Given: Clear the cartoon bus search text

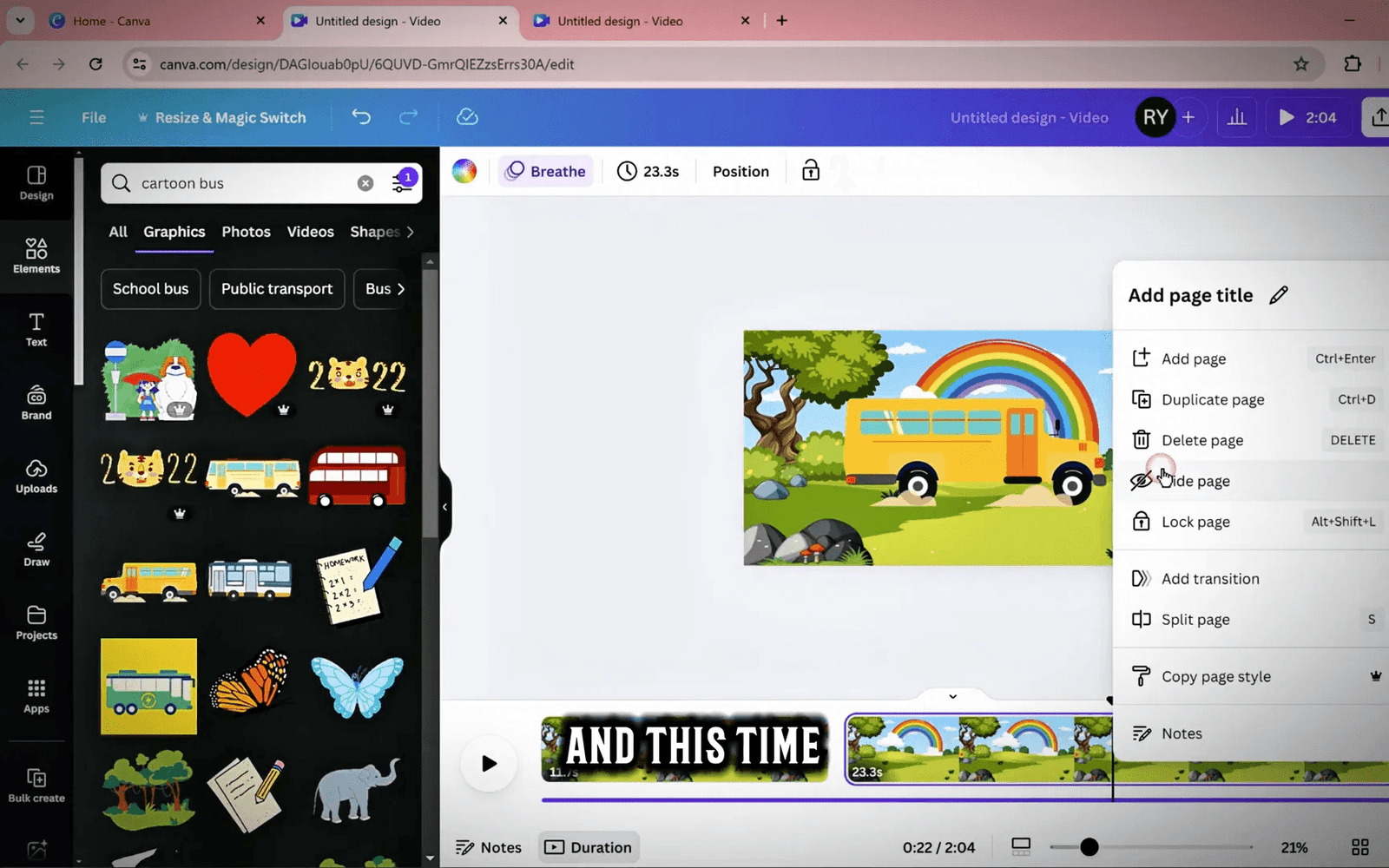Looking at the screenshot, I should (365, 183).
